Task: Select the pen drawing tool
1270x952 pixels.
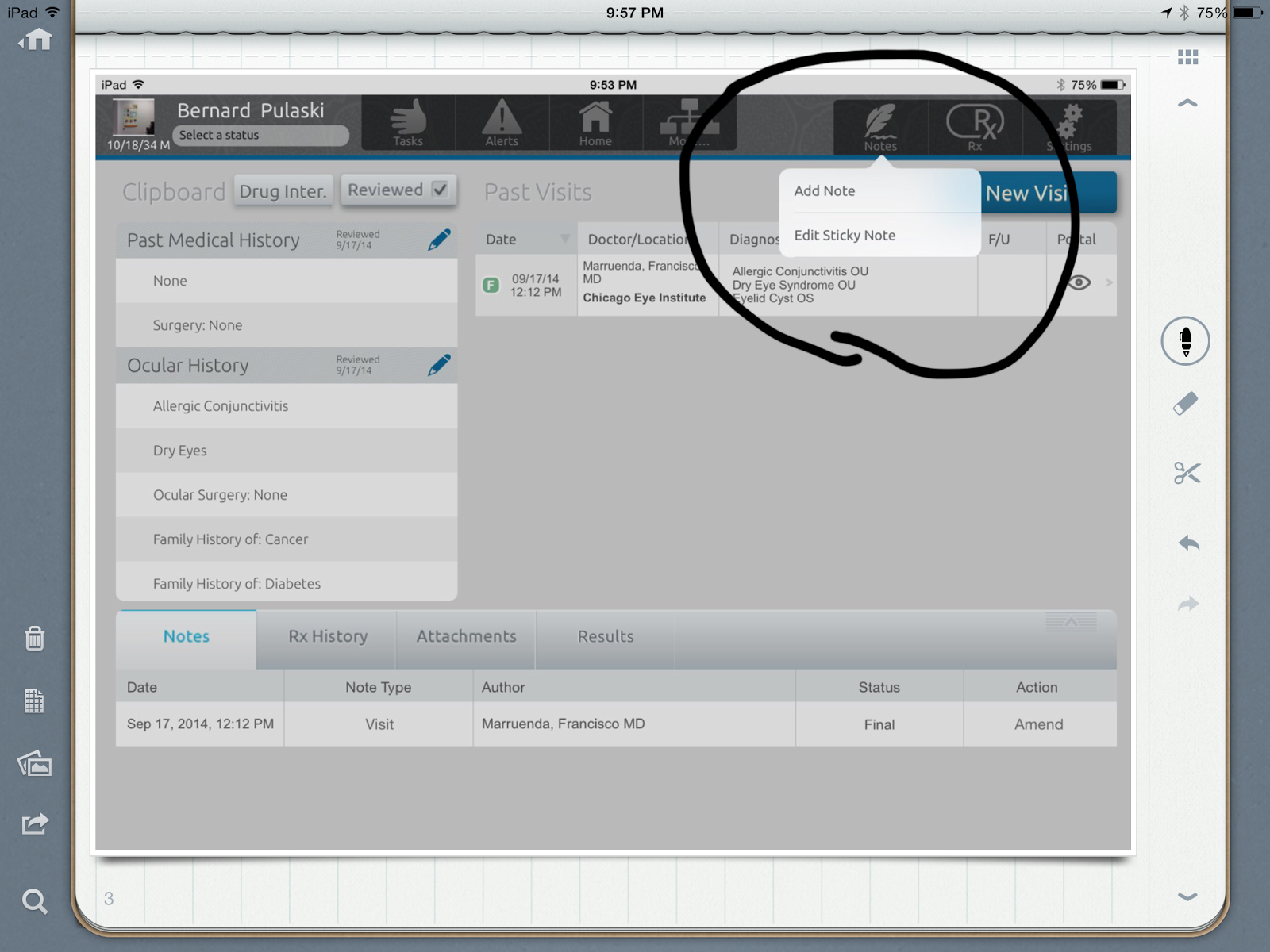Action: (1185, 341)
